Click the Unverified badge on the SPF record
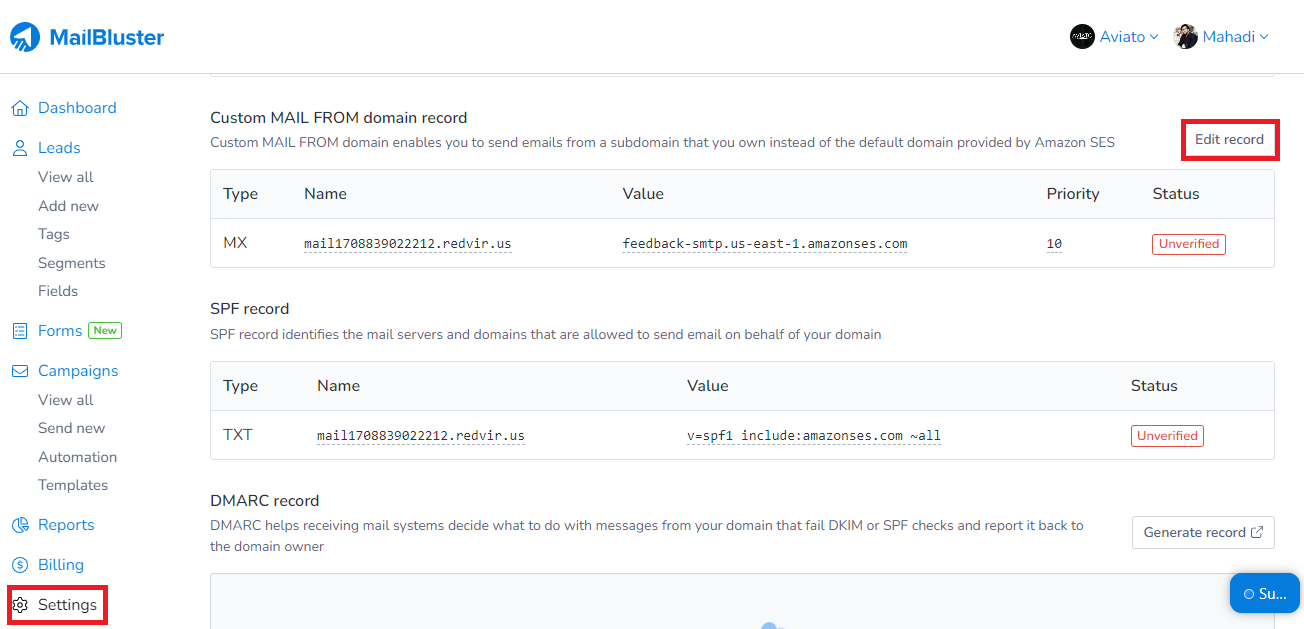 pos(1167,435)
